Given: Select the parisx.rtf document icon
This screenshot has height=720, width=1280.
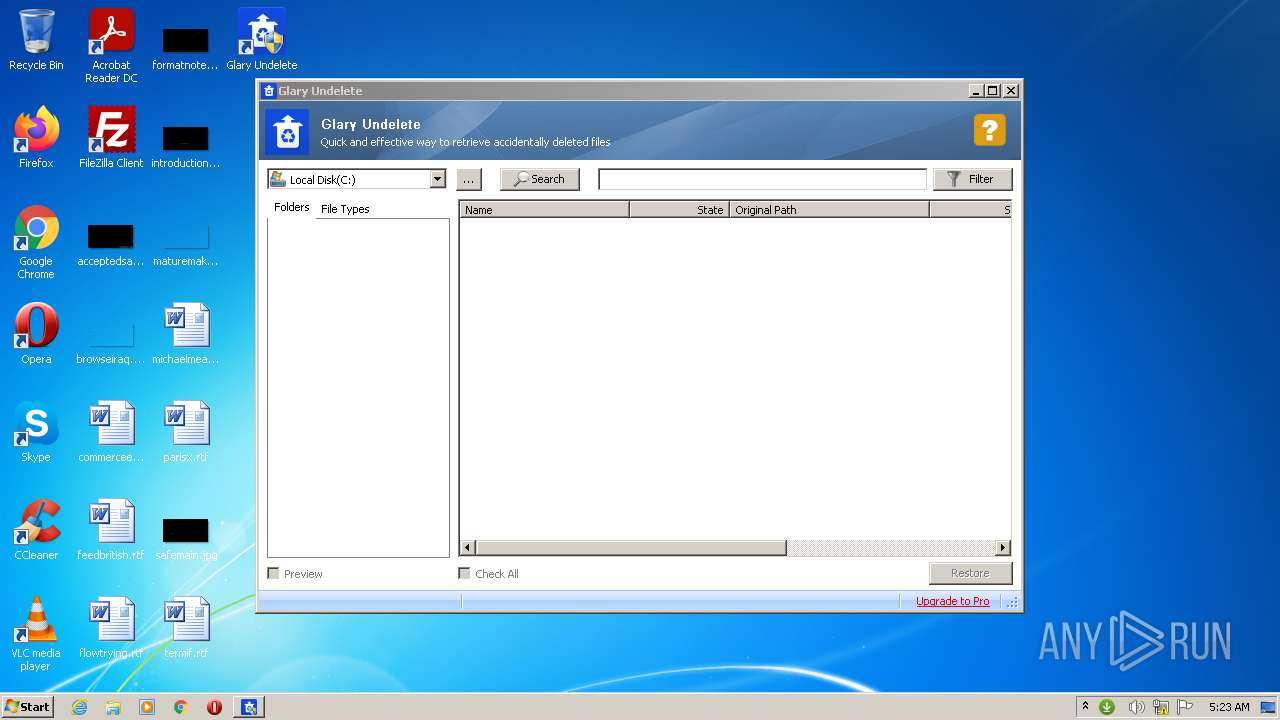Looking at the screenshot, I should tap(186, 432).
